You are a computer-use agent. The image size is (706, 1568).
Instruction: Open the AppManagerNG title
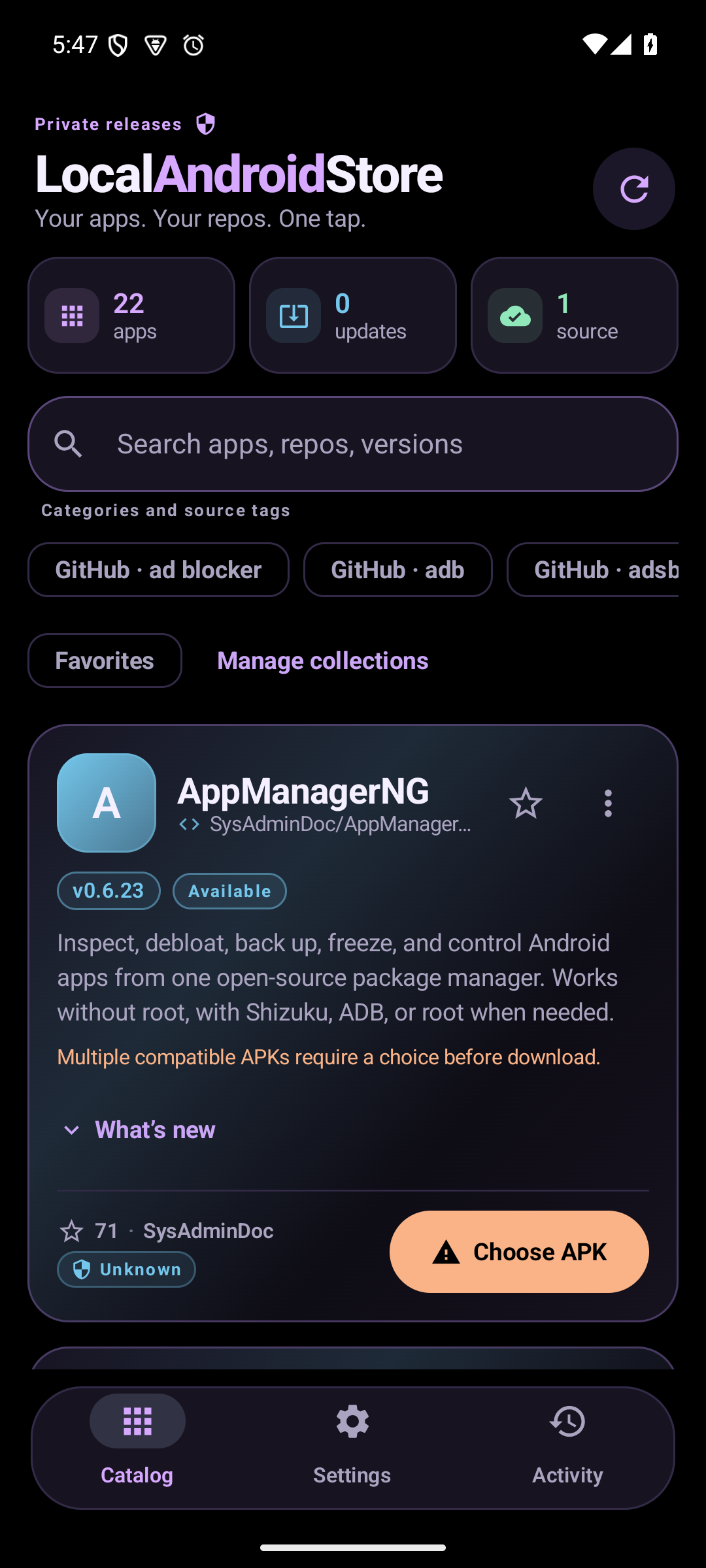(303, 791)
